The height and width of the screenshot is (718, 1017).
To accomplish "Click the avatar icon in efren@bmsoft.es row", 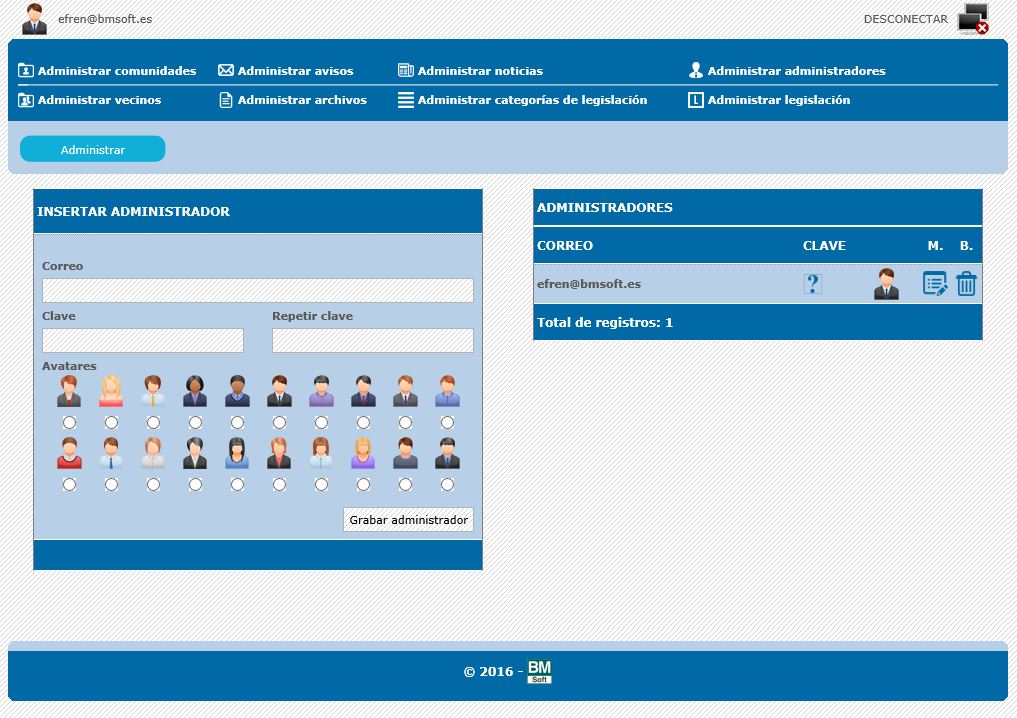I will (x=886, y=284).
